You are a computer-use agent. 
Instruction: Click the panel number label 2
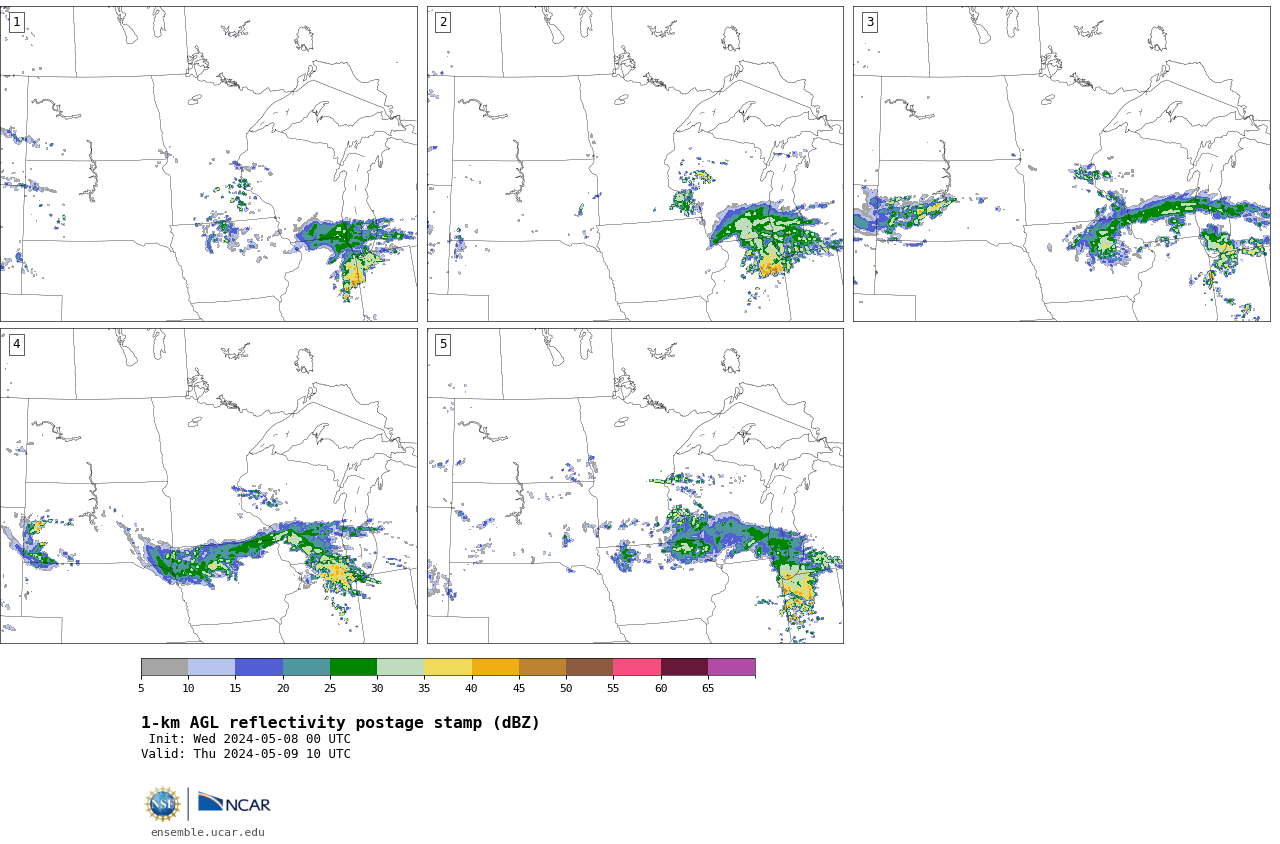coord(443,22)
